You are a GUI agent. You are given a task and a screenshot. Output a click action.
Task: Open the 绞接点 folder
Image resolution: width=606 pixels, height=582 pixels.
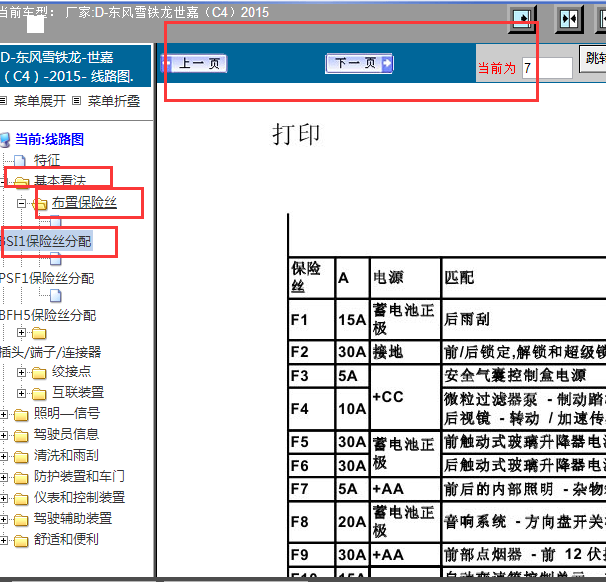(71, 371)
